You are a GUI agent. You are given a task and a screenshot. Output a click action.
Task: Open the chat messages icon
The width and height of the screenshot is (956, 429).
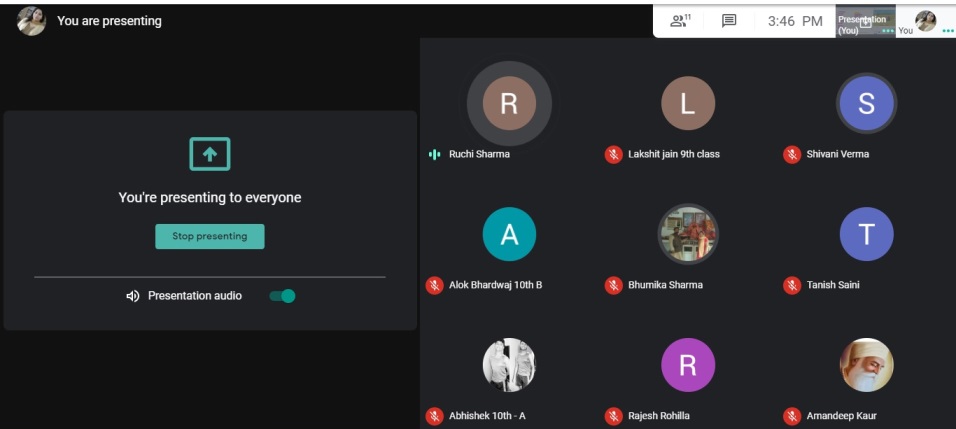(729, 20)
